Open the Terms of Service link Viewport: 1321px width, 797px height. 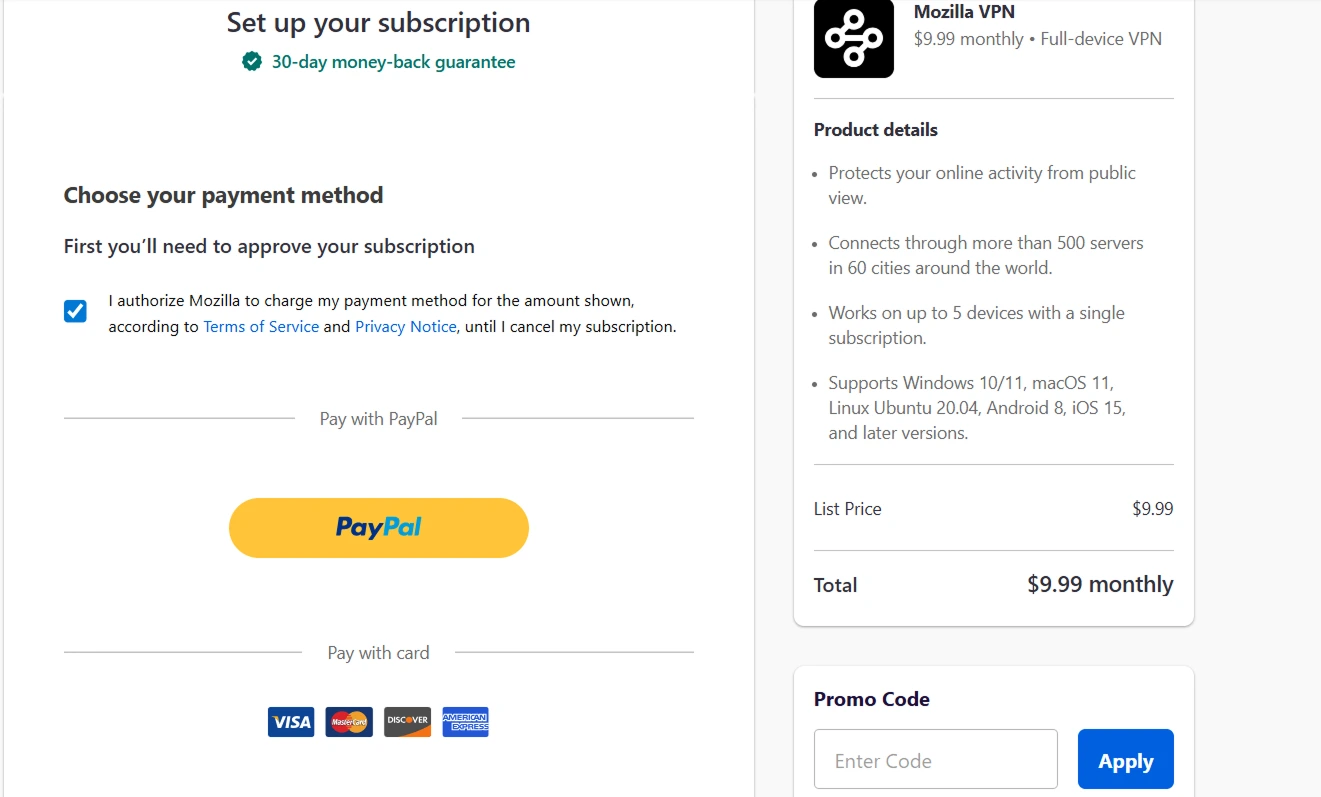[261, 327]
